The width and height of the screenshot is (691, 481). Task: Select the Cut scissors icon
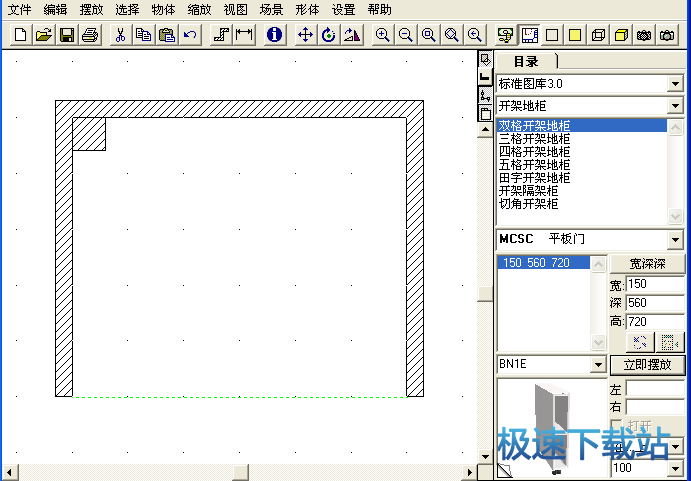point(120,35)
